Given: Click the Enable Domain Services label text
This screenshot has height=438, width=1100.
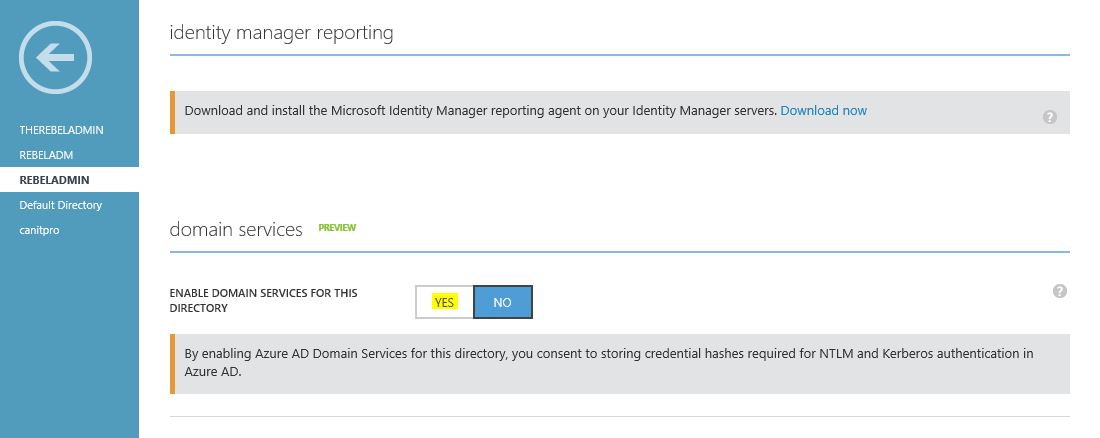Looking at the screenshot, I should [x=264, y=300].
